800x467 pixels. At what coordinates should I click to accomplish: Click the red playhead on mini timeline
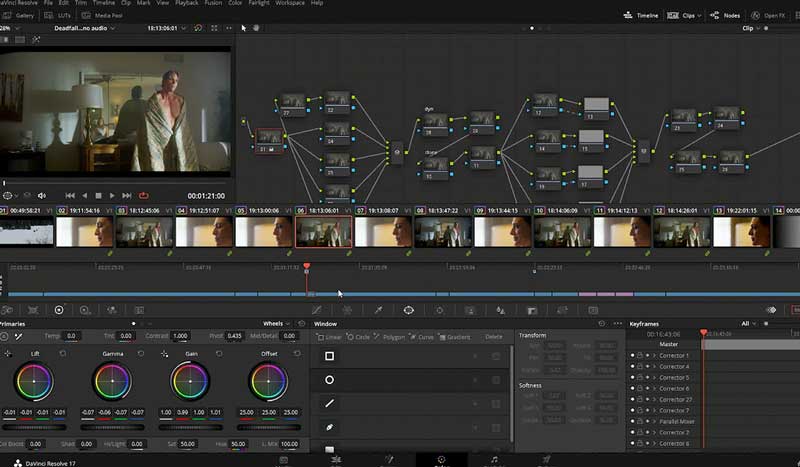click(x=307, y=266)
